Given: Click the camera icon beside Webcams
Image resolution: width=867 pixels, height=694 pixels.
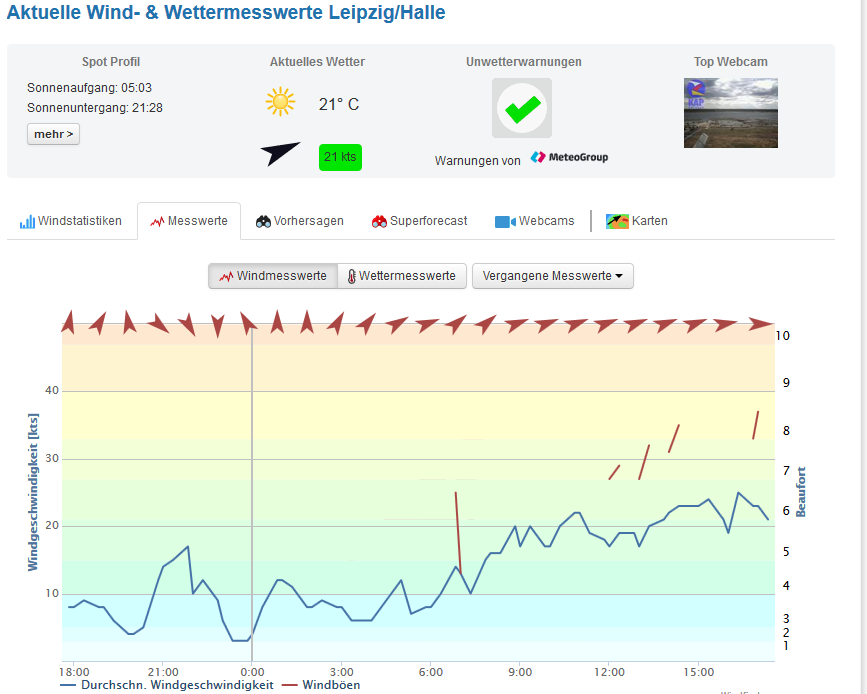Looking at the screenshot, I should pos(504,221).
